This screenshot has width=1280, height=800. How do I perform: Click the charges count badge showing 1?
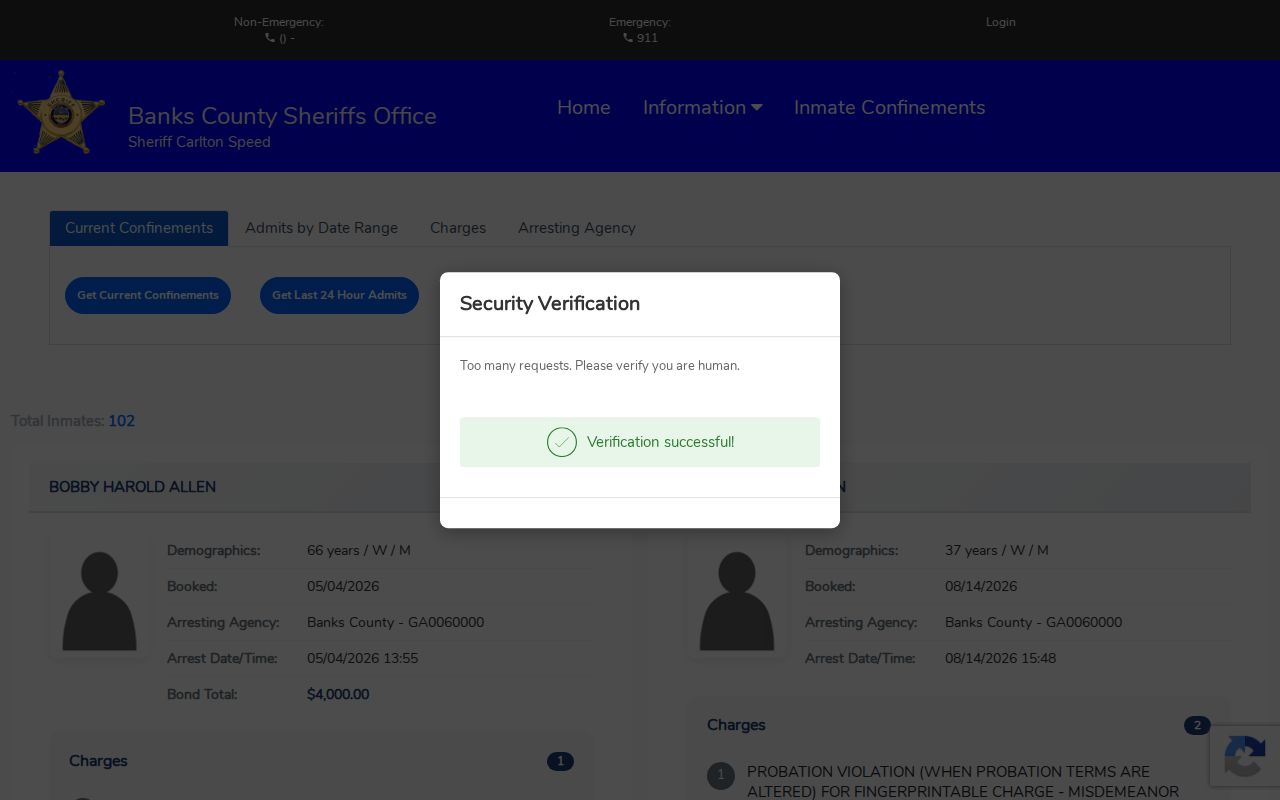point(560,762)
